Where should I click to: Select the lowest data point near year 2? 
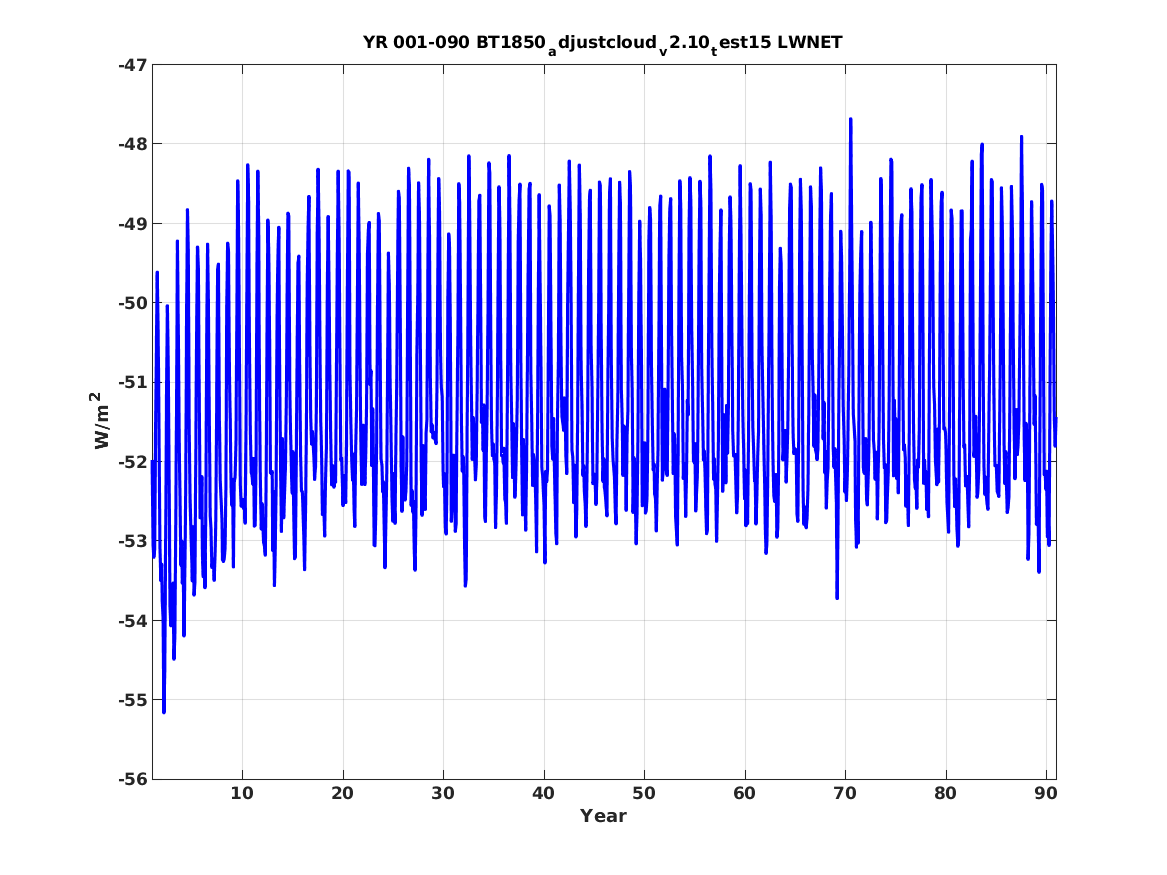164,712
